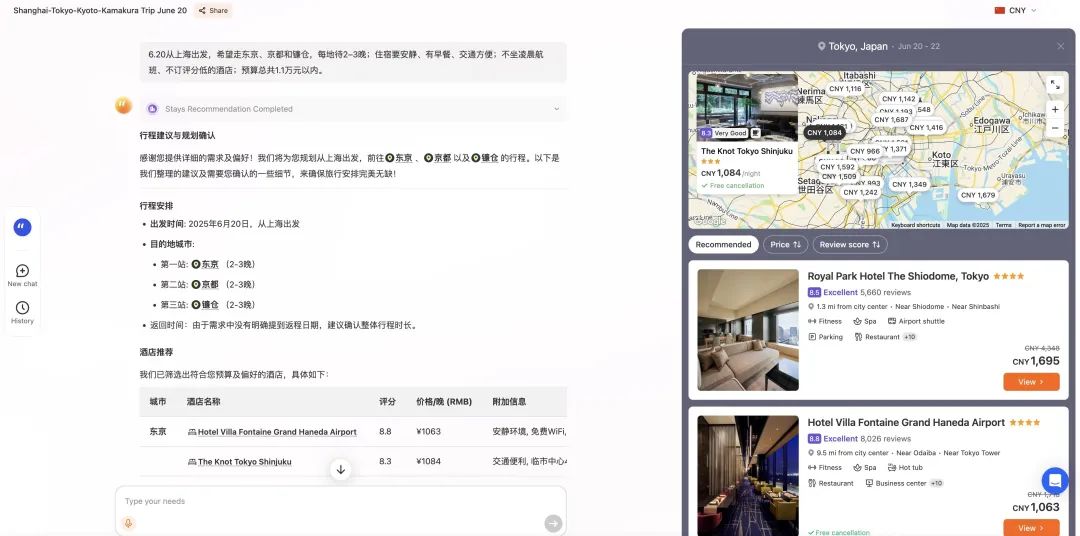This screenshot has width=1080, height=536.
Task: Collapse the Stays Recommendation Completed section
Action: click(x=557, y=109)
